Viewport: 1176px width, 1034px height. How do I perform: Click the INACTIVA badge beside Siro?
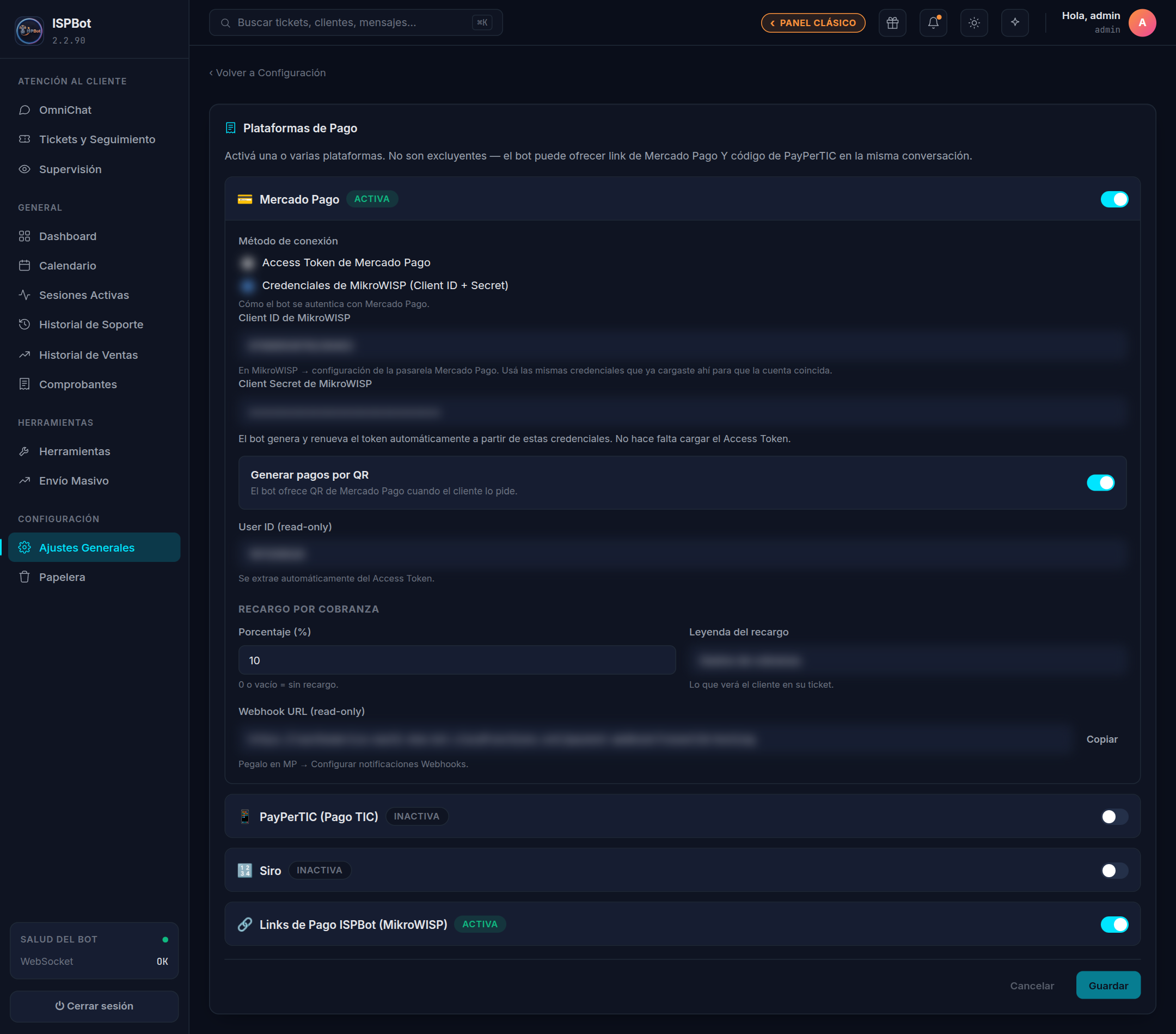point(319,870)
